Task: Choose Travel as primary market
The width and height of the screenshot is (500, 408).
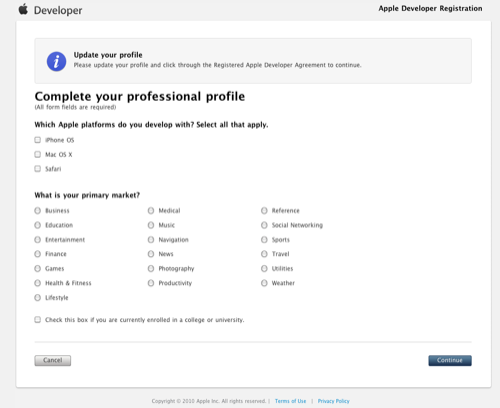Action: pyautogui.click(x=264, y=254)
